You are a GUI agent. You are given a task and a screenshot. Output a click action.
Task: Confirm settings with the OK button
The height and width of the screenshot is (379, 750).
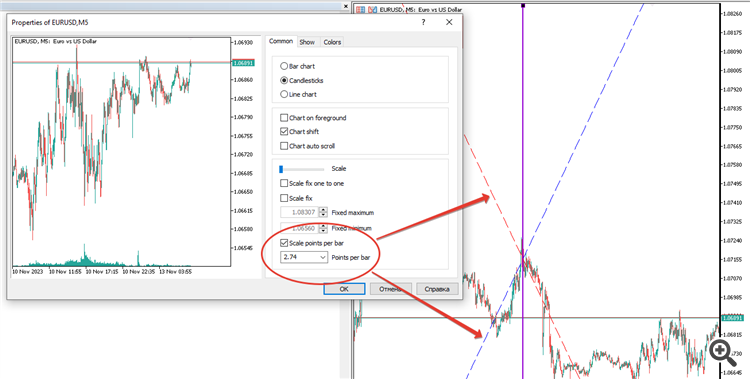344,289
